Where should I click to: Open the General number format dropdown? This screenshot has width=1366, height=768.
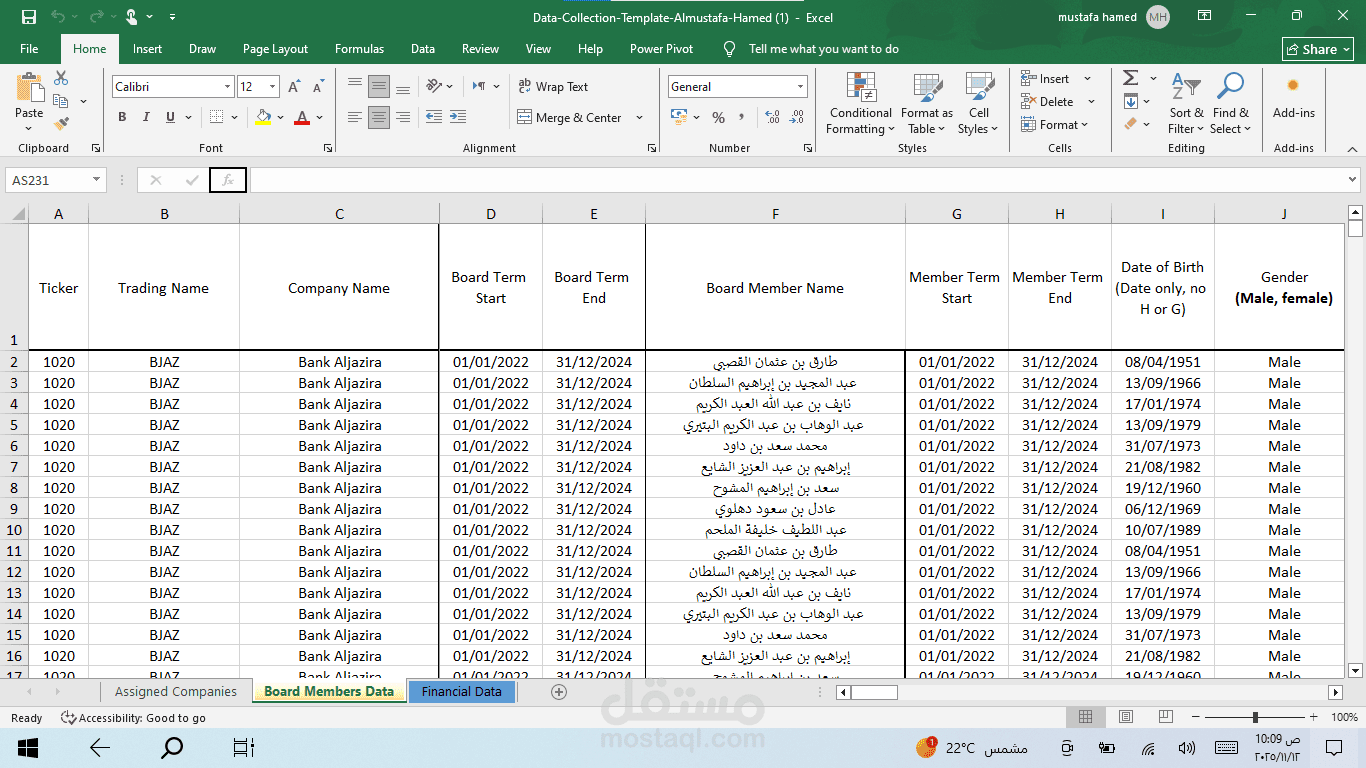coord(800,87)
